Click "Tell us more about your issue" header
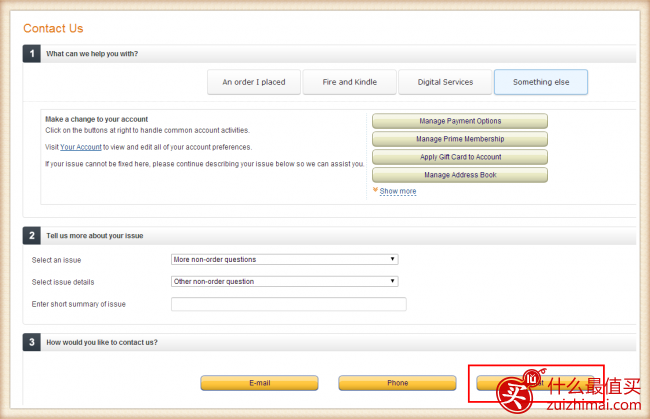 click(x=95, y=236)
